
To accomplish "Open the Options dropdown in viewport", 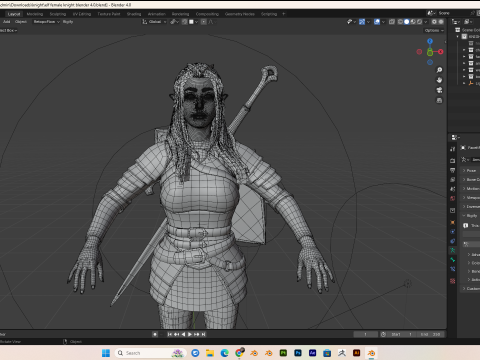I will [x=434, y=30].
